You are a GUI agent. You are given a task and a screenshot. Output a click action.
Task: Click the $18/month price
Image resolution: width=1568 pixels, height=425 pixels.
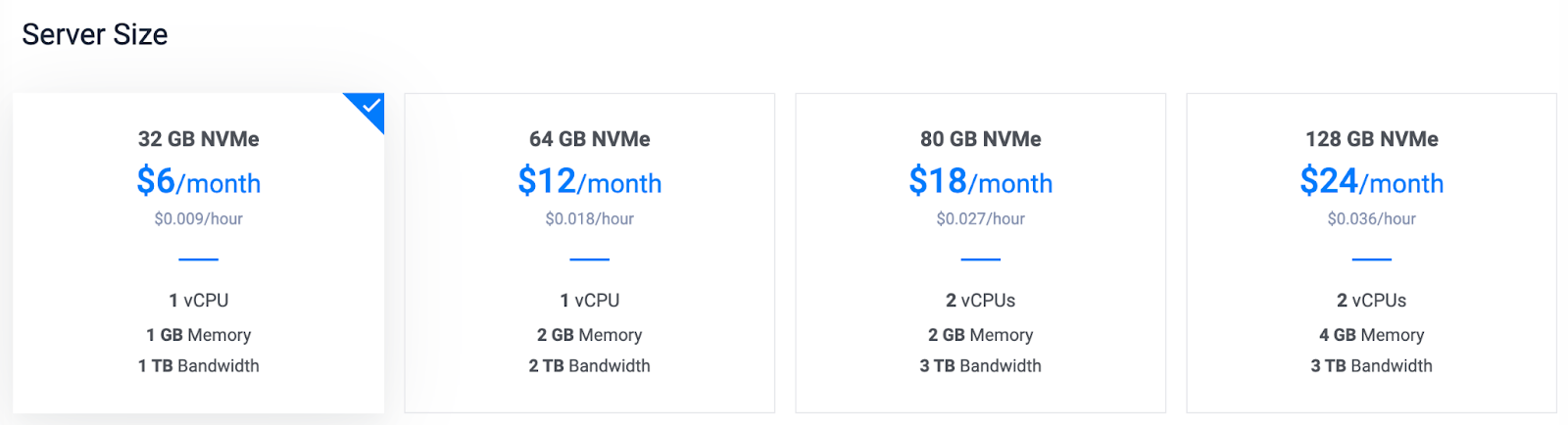pyautogui.click(x=980, y=181)
